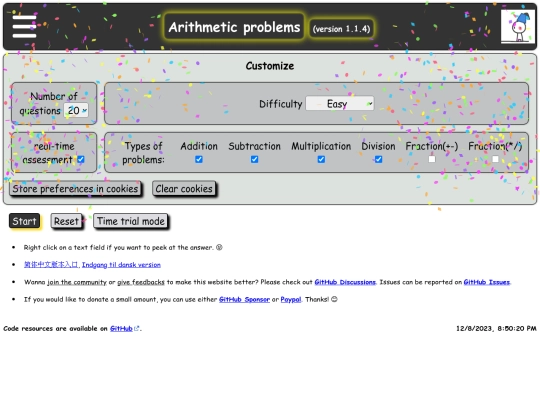
Task: Uncheck the Multiplication problem type
Action: pos(321,159)
